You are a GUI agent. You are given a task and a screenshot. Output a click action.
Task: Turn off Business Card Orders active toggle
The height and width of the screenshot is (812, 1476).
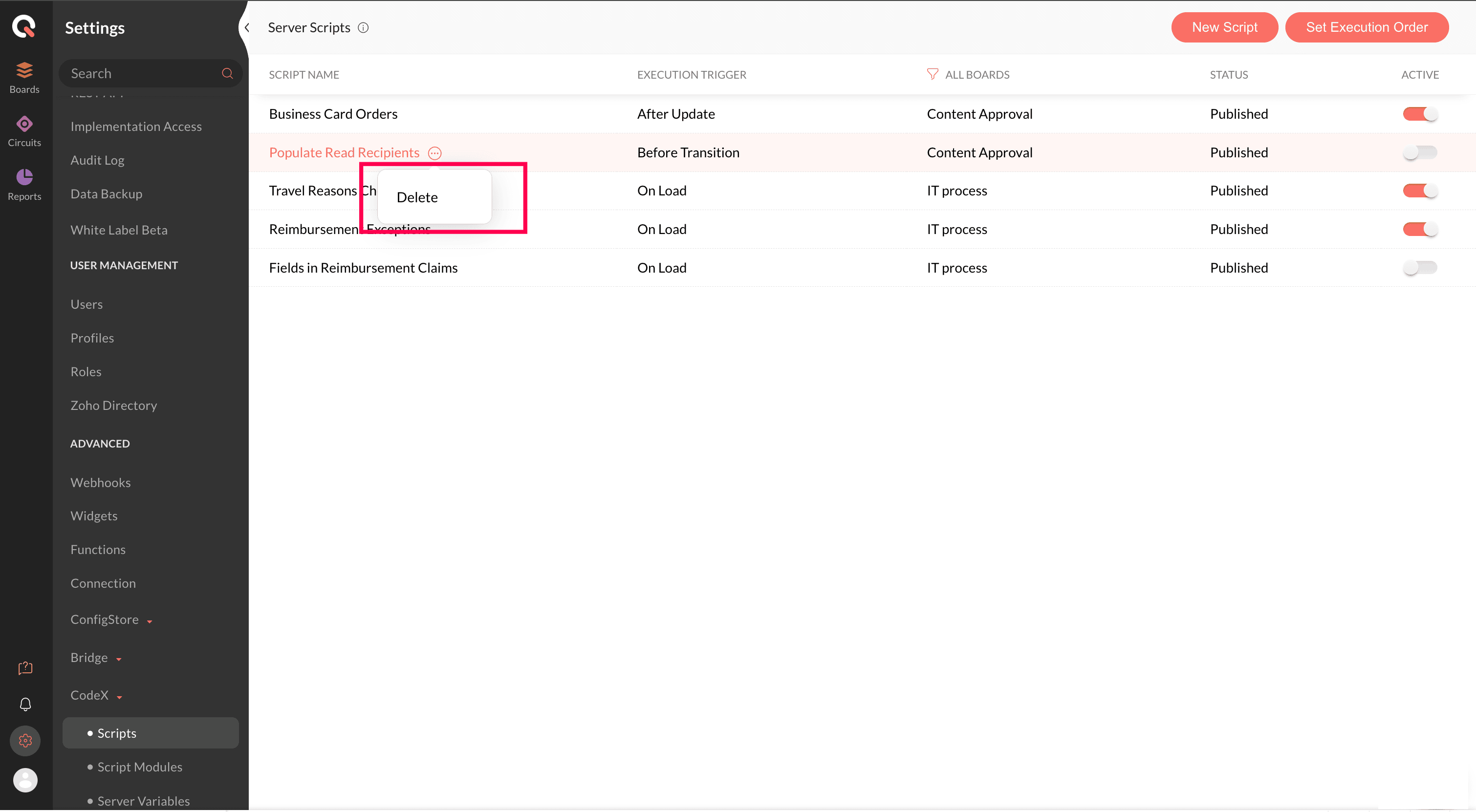(1420, 114)
